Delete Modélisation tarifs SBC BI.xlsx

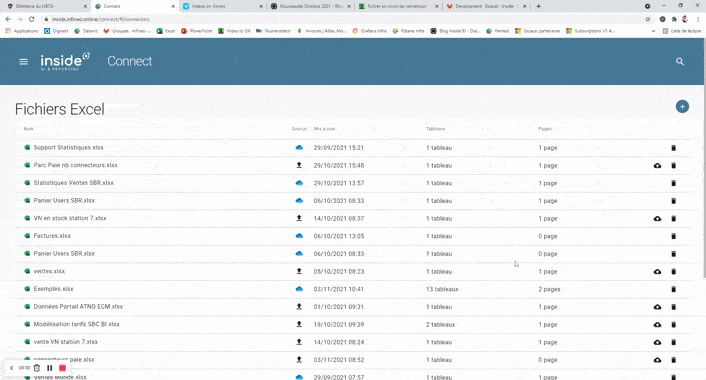coord(674,325)
